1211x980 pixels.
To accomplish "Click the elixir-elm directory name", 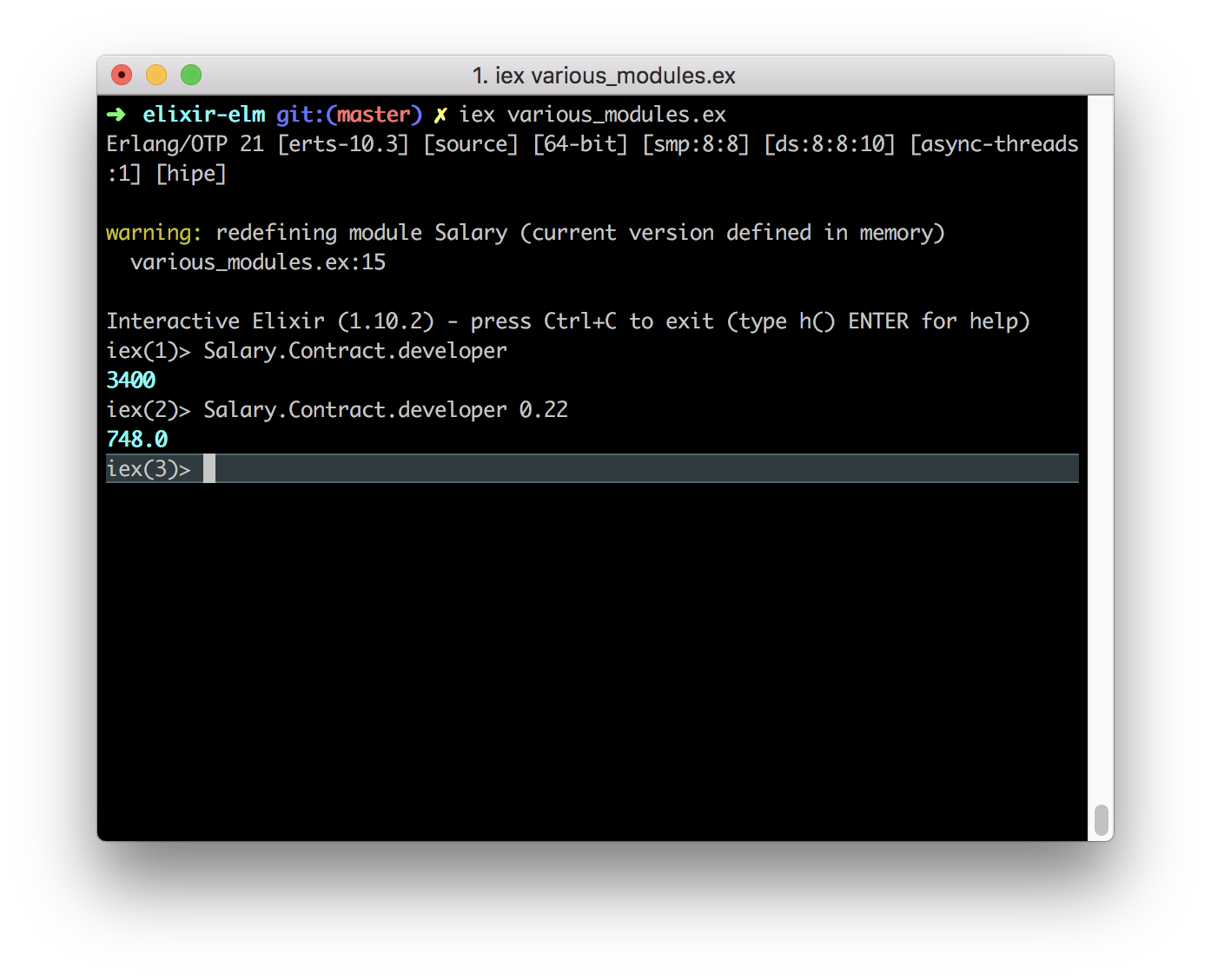I will point(203,114).
